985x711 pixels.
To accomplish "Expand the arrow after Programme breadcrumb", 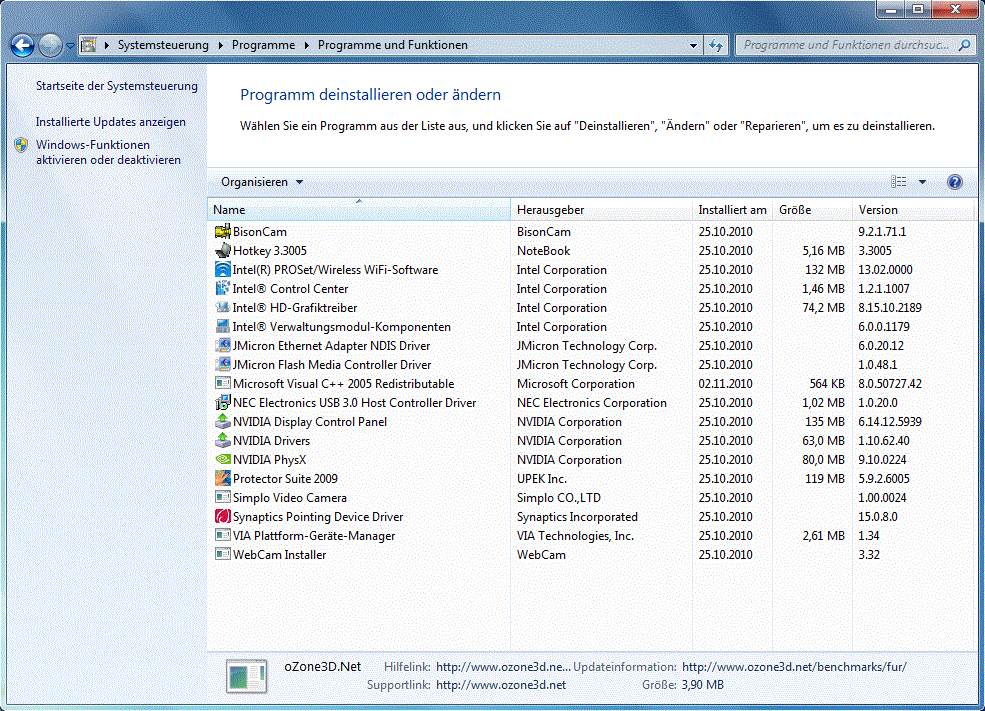I will (307, 45).
